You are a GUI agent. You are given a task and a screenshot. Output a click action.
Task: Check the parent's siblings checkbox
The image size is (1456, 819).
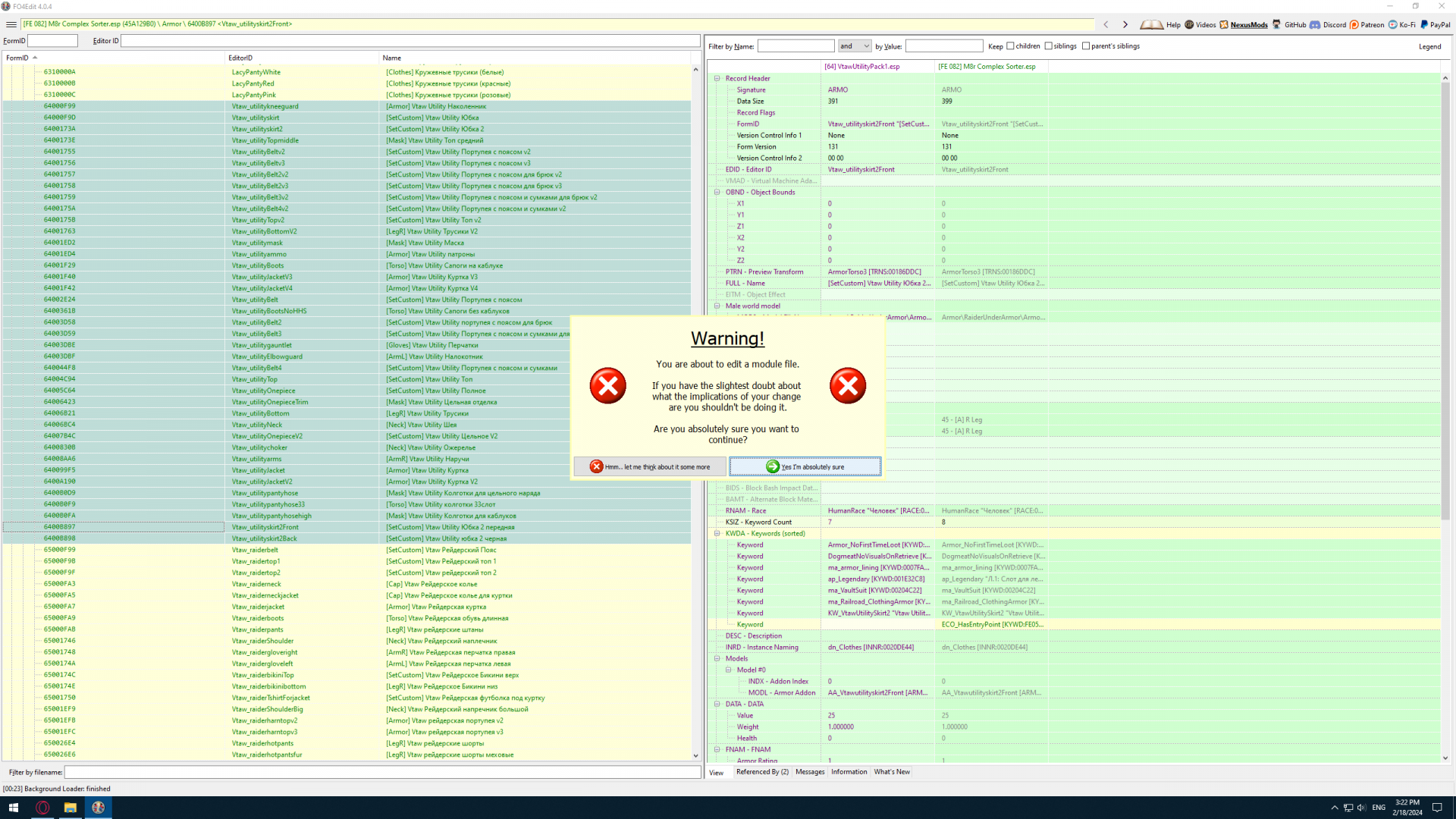1086,46
